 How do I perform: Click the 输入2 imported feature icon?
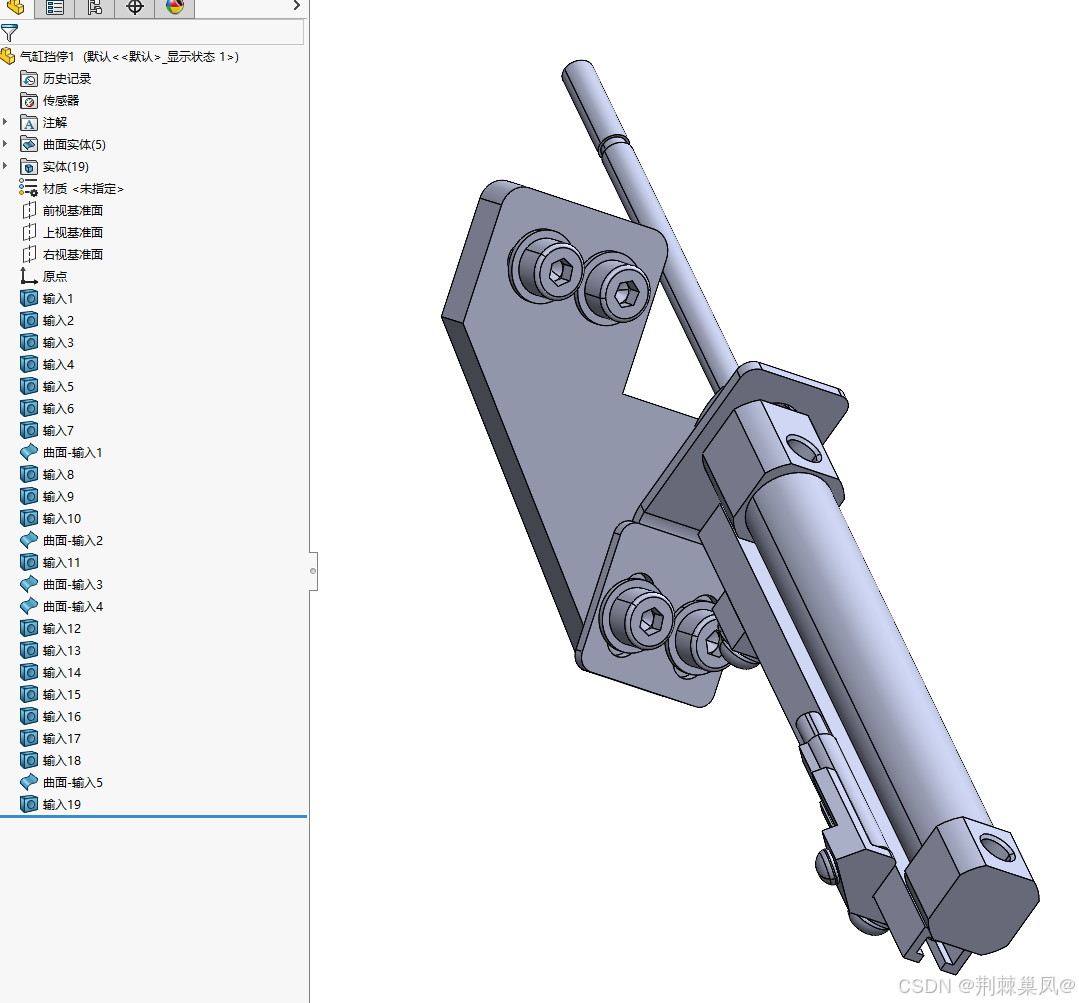click(x=29, y=321)
